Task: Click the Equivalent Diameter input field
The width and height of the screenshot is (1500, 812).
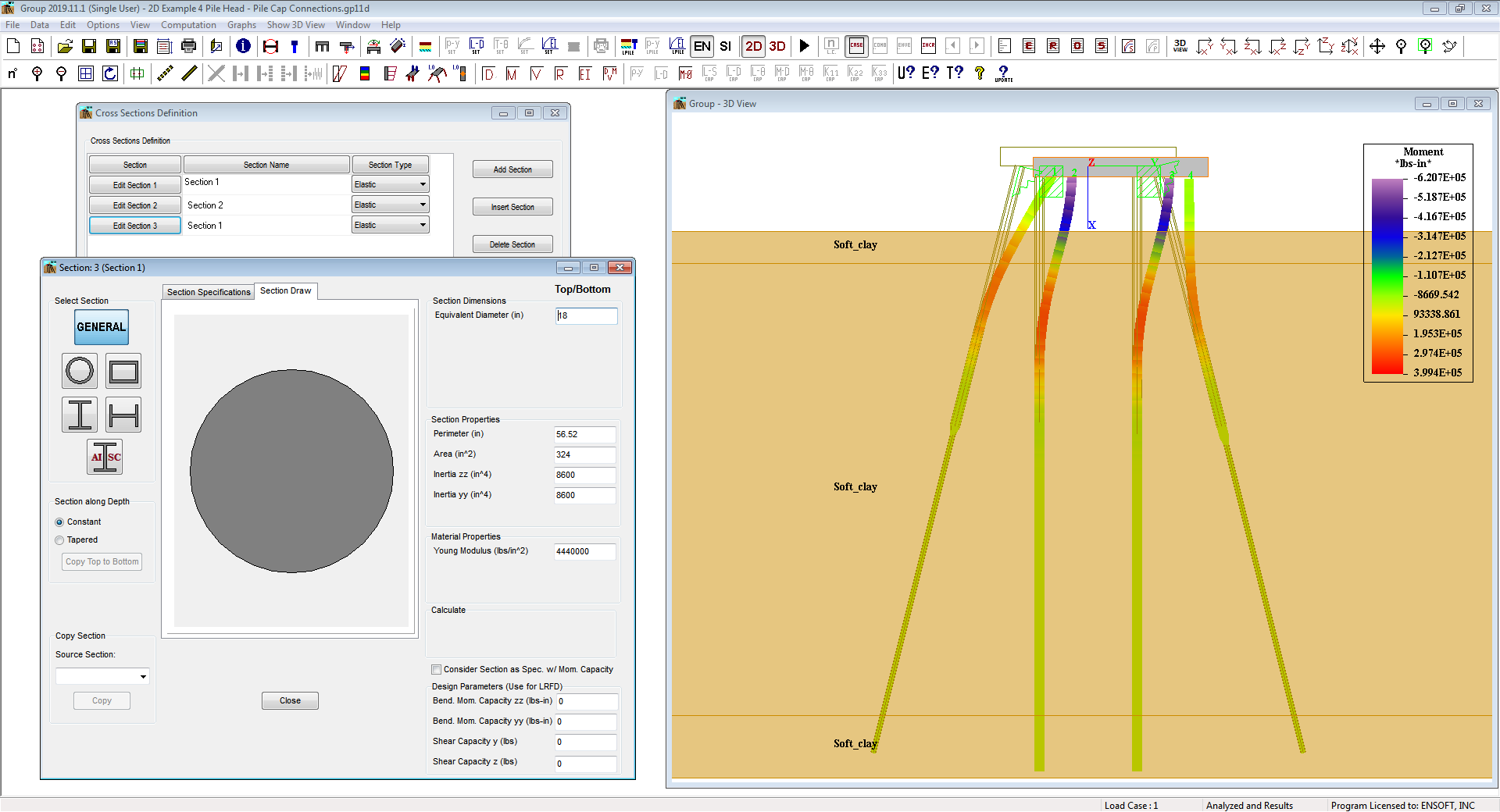Action: tap(587, 316)
